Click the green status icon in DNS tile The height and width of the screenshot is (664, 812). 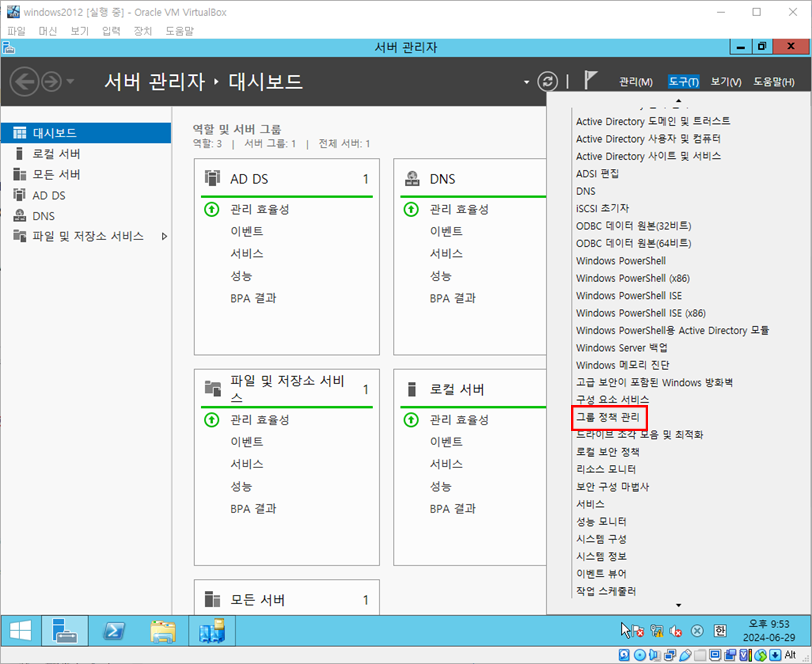pyautogui.click(x=411, y=209)
